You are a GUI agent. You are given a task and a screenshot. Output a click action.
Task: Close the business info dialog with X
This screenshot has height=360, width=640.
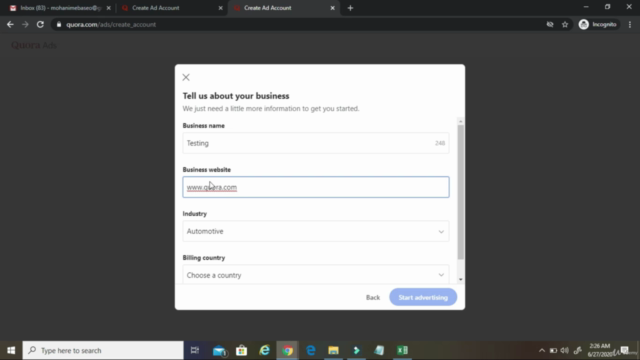coord(186,78)
